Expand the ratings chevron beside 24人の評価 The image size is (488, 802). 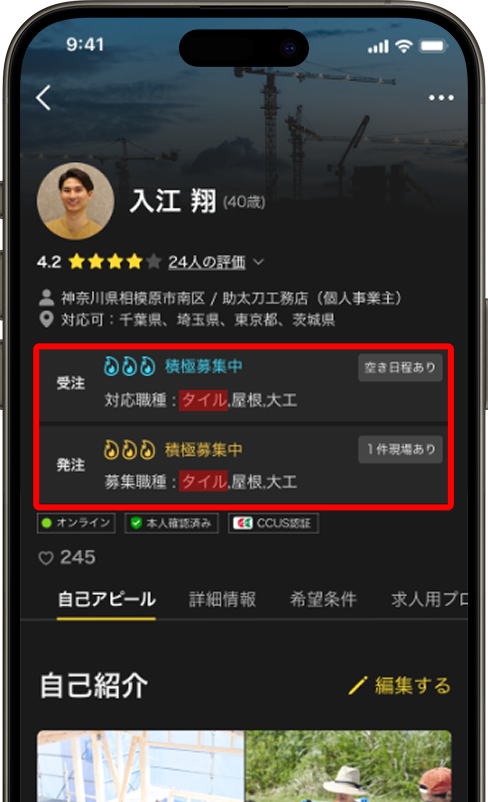258,262
